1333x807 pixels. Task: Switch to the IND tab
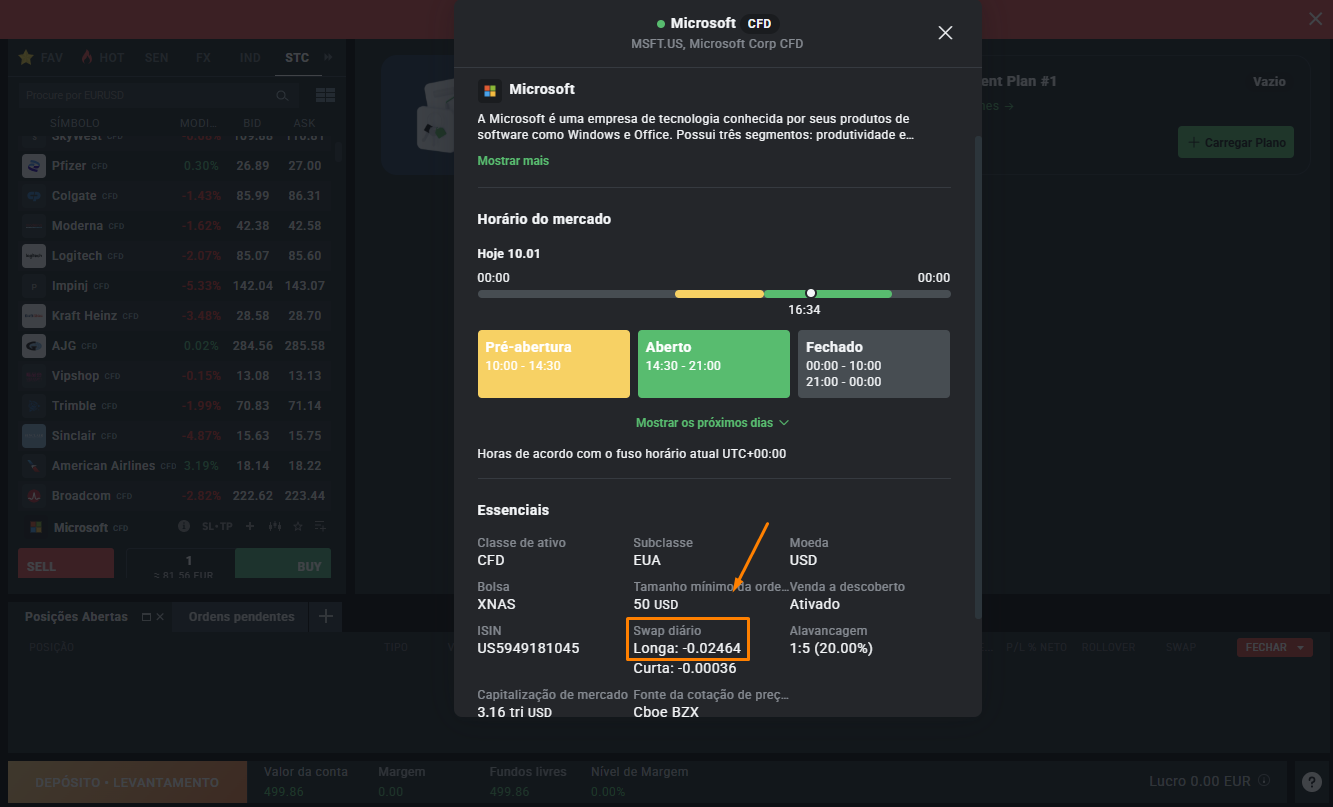(250, 58)
